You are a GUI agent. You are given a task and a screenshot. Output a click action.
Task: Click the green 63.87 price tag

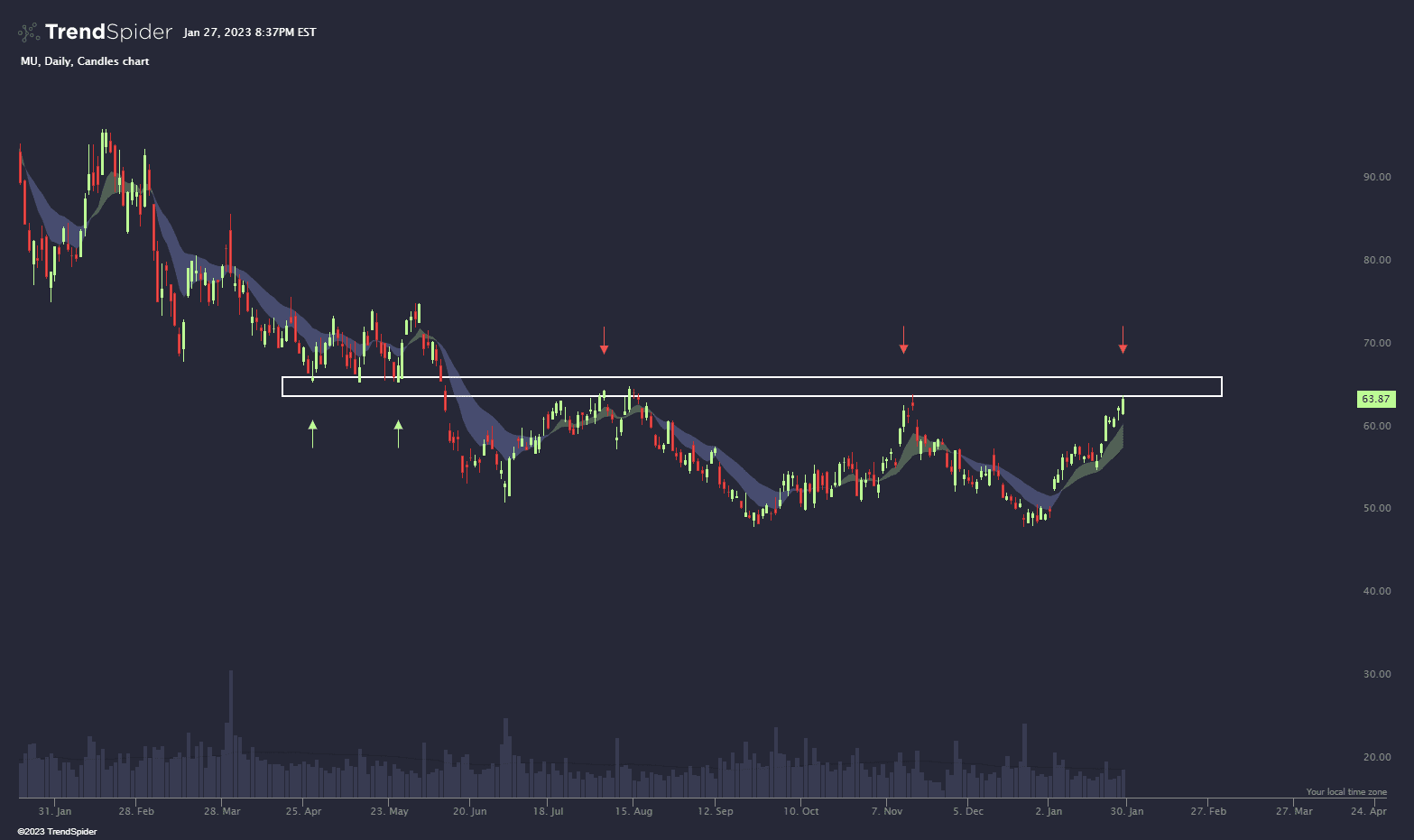pos(1375,398)
